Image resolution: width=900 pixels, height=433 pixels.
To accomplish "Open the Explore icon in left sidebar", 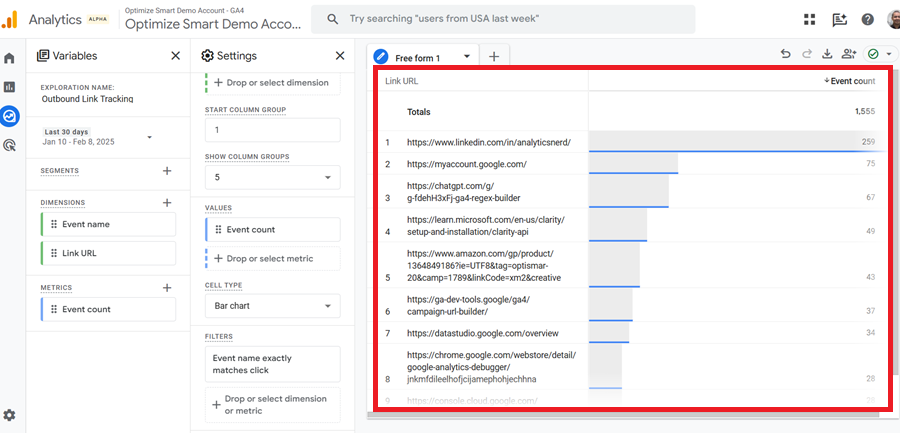I will point(10,116).
